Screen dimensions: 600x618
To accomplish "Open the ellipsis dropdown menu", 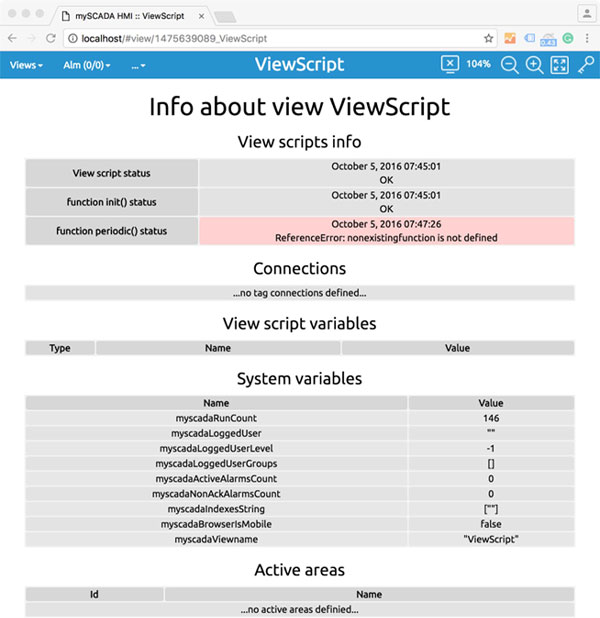I will (x=138, y=66).
